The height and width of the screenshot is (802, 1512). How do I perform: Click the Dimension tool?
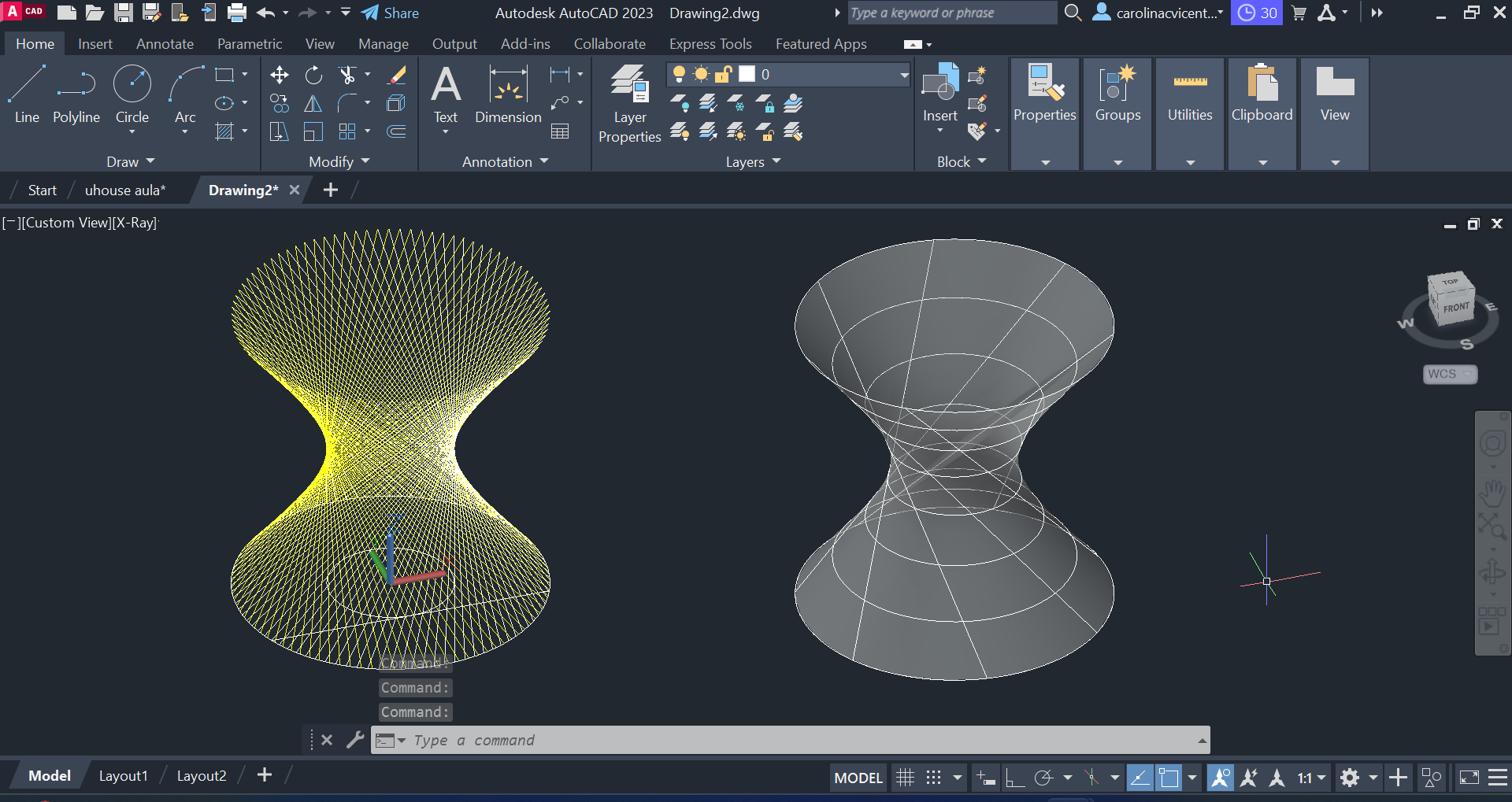click(x=508, y=94)
